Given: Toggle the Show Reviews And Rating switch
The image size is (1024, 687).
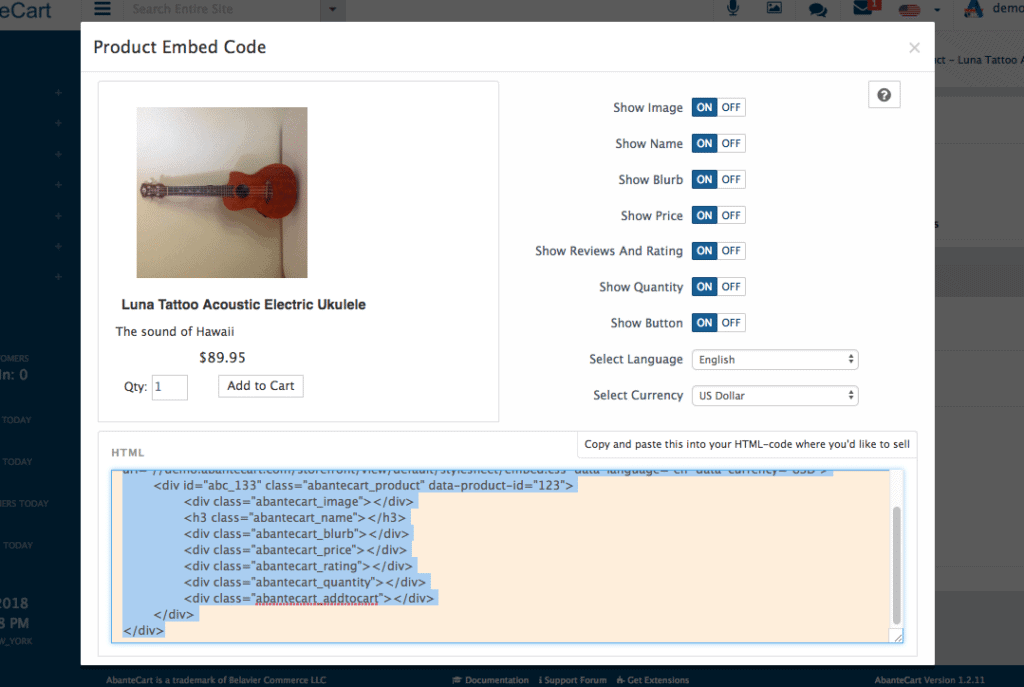Looking at the screenshot, I should click(x=718, y=250).
